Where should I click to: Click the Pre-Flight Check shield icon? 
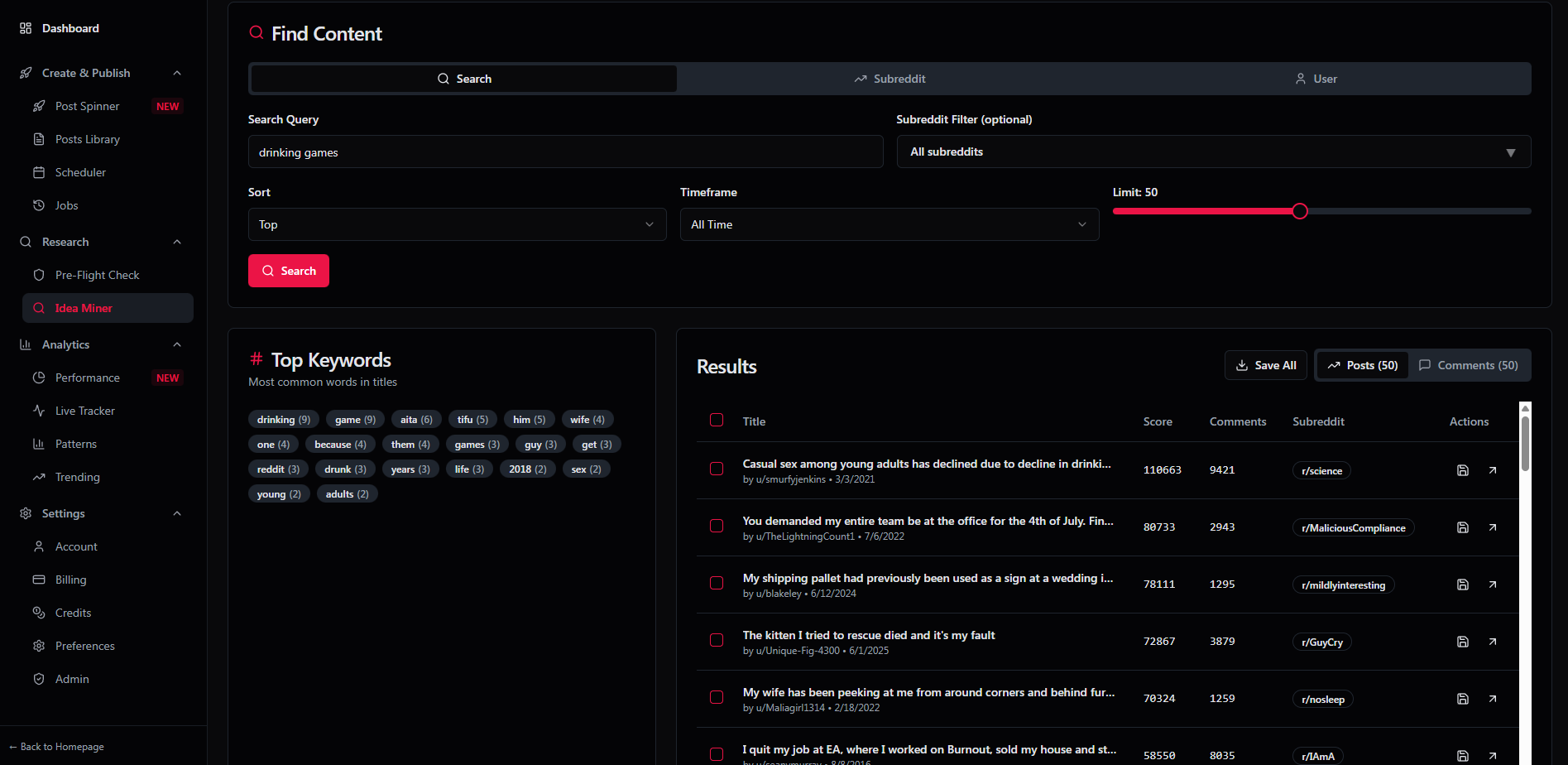pyautogui.click(x=39, y=275)
